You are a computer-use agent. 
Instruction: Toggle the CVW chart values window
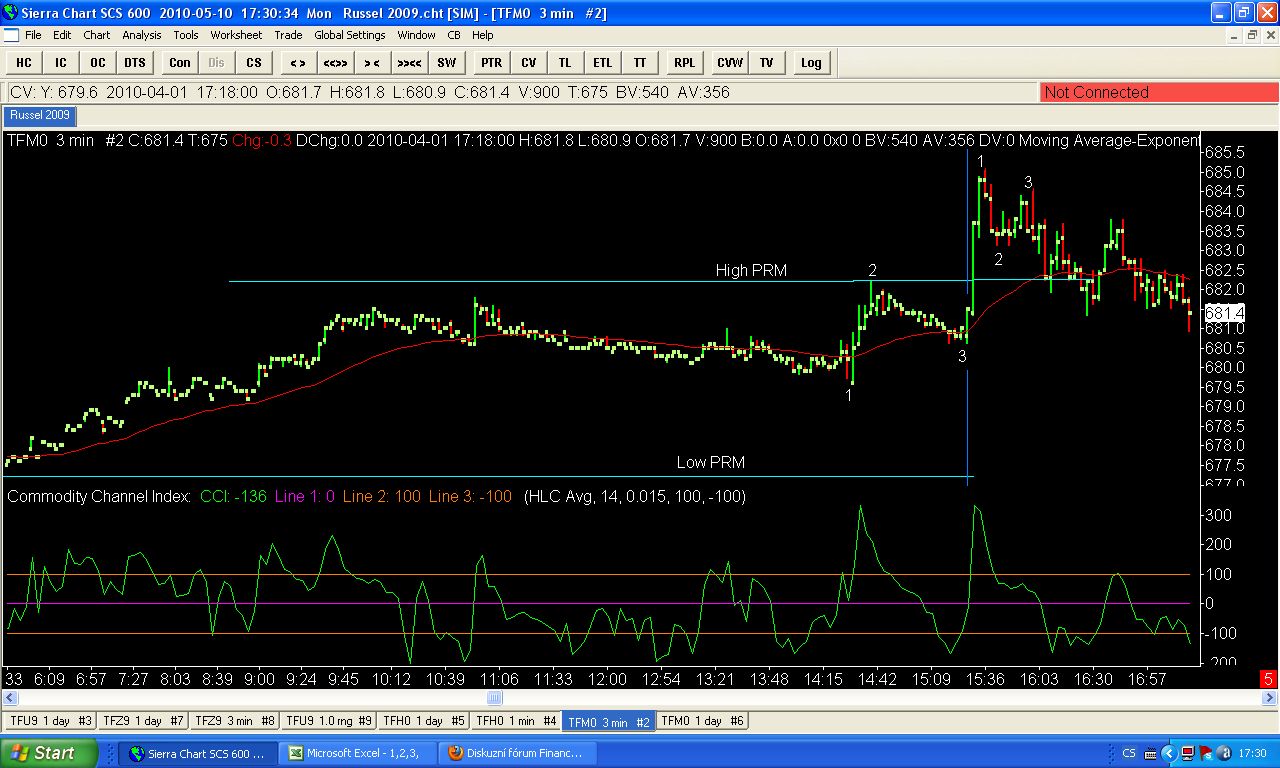[x=730, y=62]
